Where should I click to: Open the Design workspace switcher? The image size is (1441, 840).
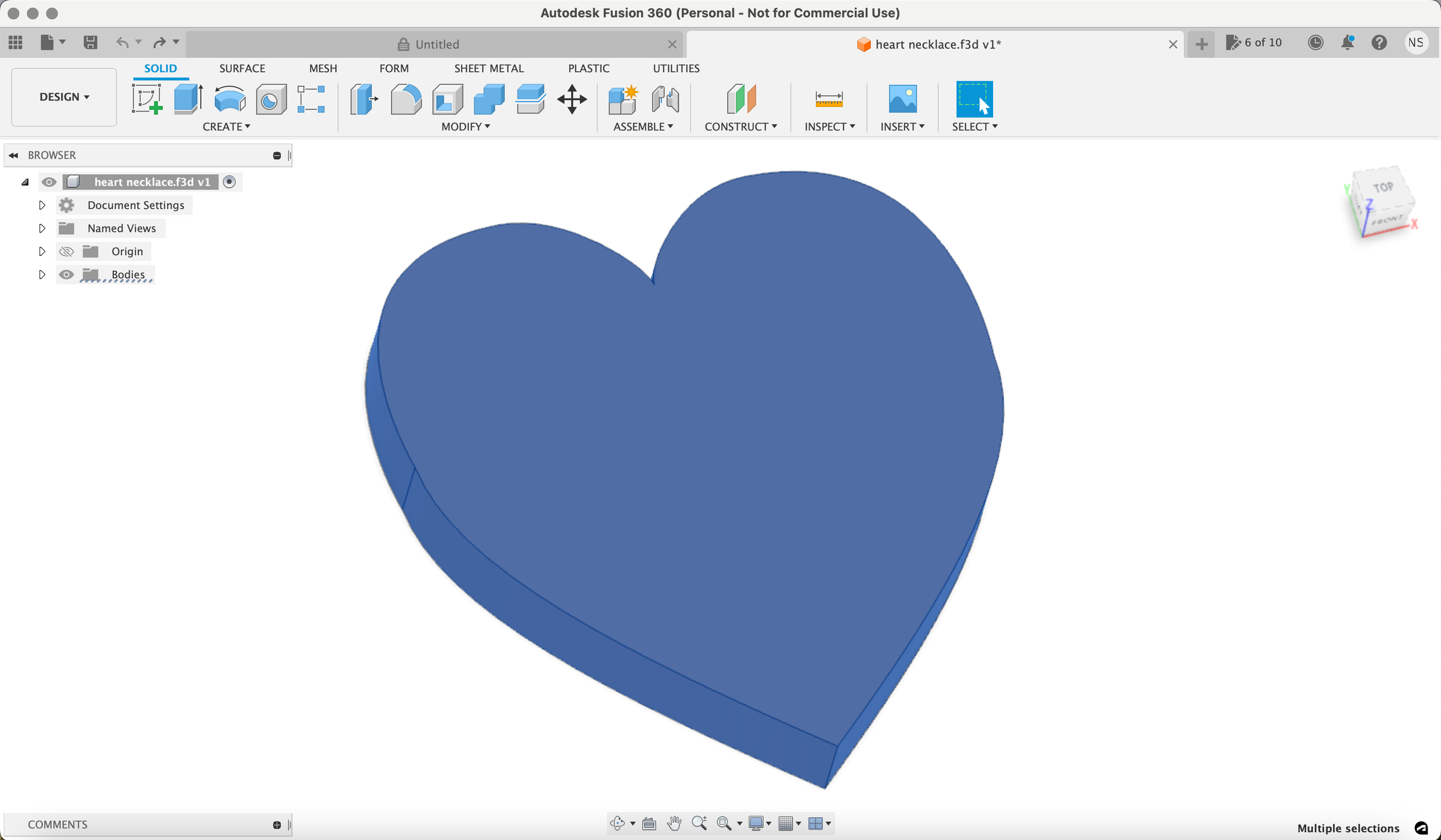(x=63, y=97)
